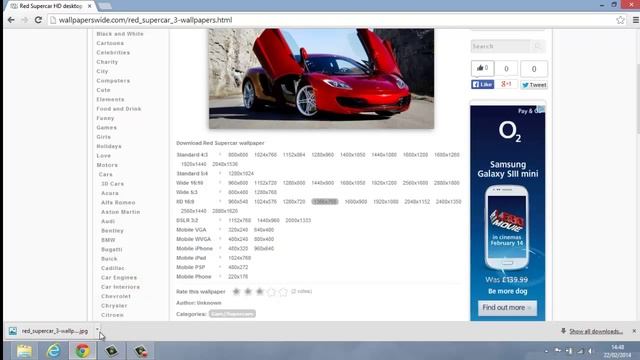Download the 1280x720 HD 16:9 size
The height and width of the screenshot is (360, 640).
click(x=294, y=202)
